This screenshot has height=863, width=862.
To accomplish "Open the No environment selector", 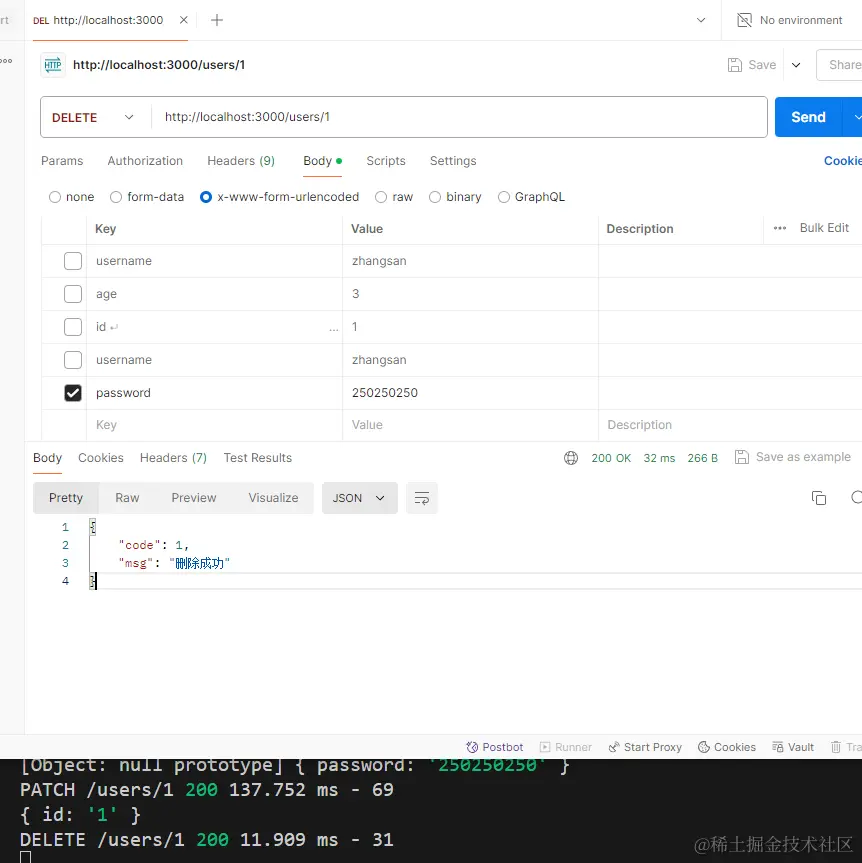I will (x=790, y=20).
